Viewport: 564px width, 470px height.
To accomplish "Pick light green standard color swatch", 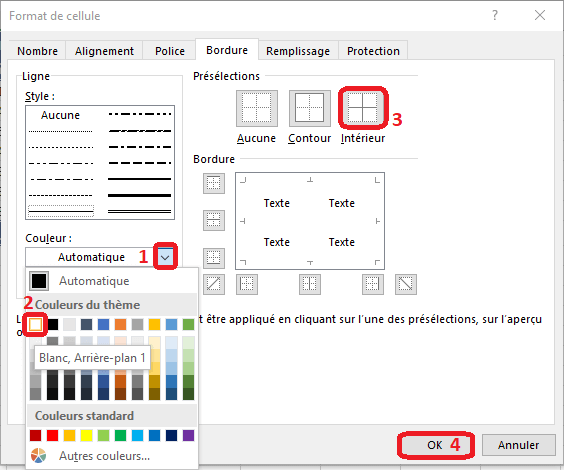I will (103, 435).
